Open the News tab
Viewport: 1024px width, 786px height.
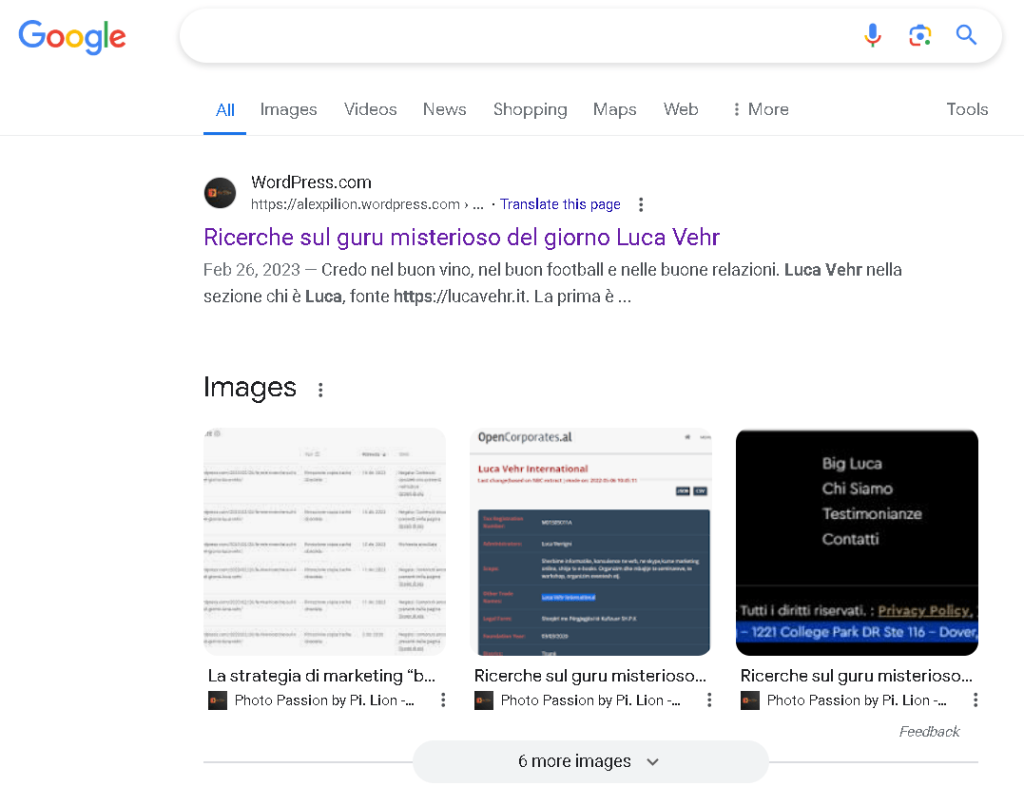click(x=444, y=109)
